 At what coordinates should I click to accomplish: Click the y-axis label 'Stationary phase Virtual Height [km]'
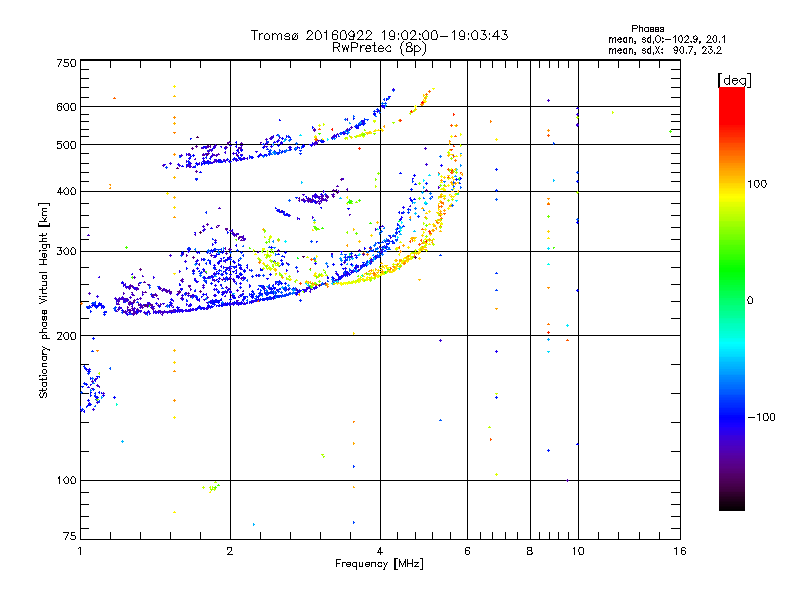[43, 300]
